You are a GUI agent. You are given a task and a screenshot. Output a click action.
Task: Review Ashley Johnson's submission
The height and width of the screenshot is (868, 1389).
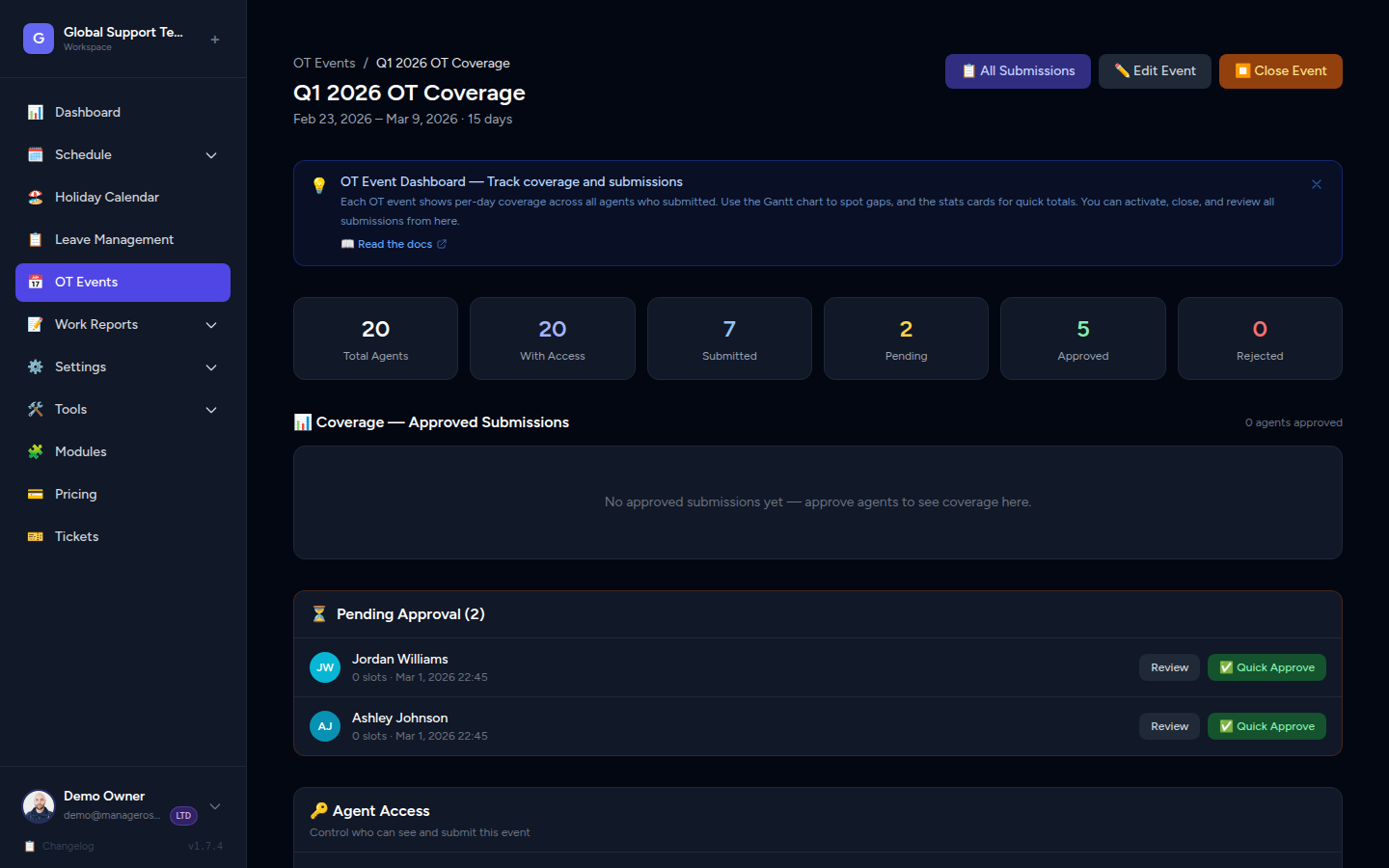click(1169, 726)
